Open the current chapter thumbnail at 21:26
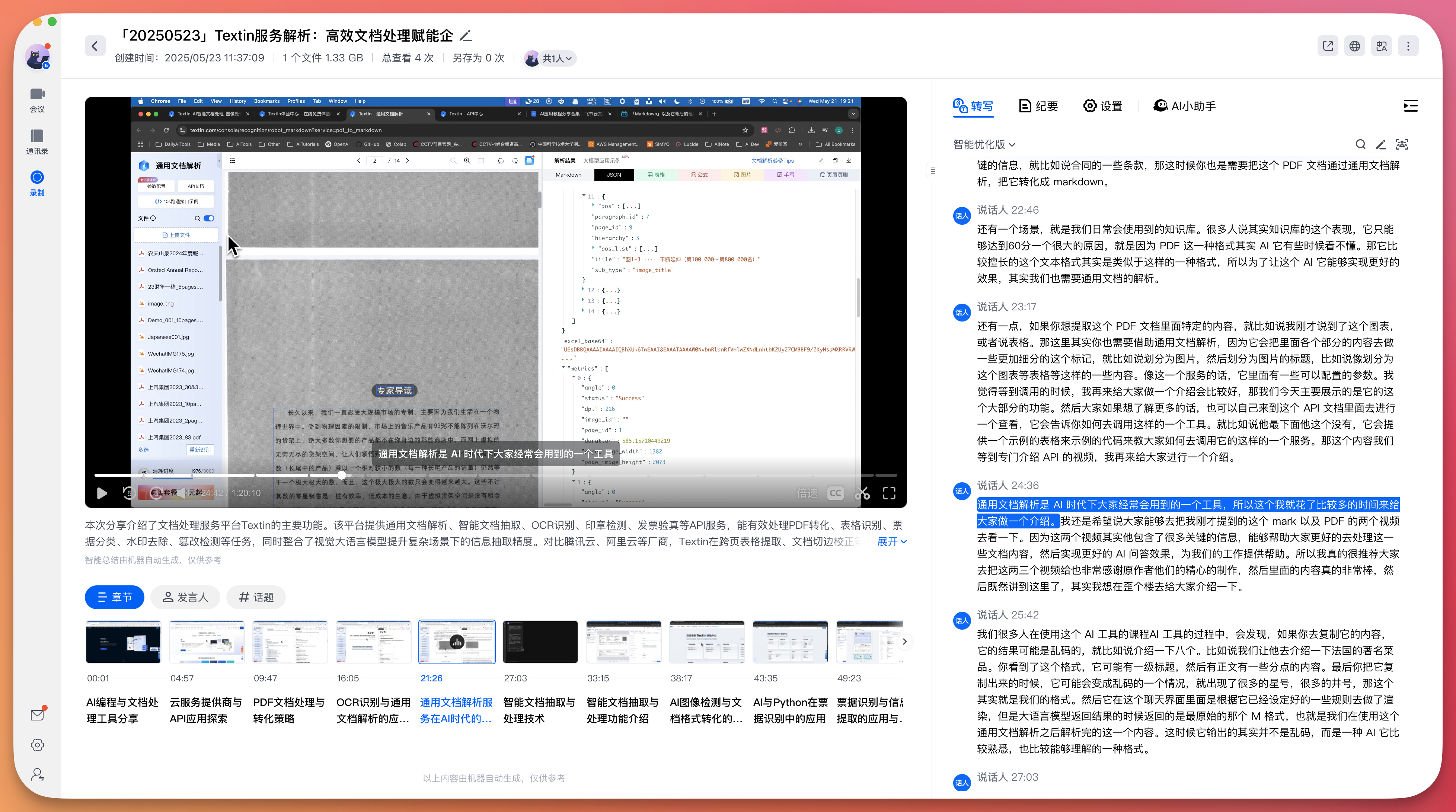The height and width of the screenshot is (812, 1456). pos(457,642)
